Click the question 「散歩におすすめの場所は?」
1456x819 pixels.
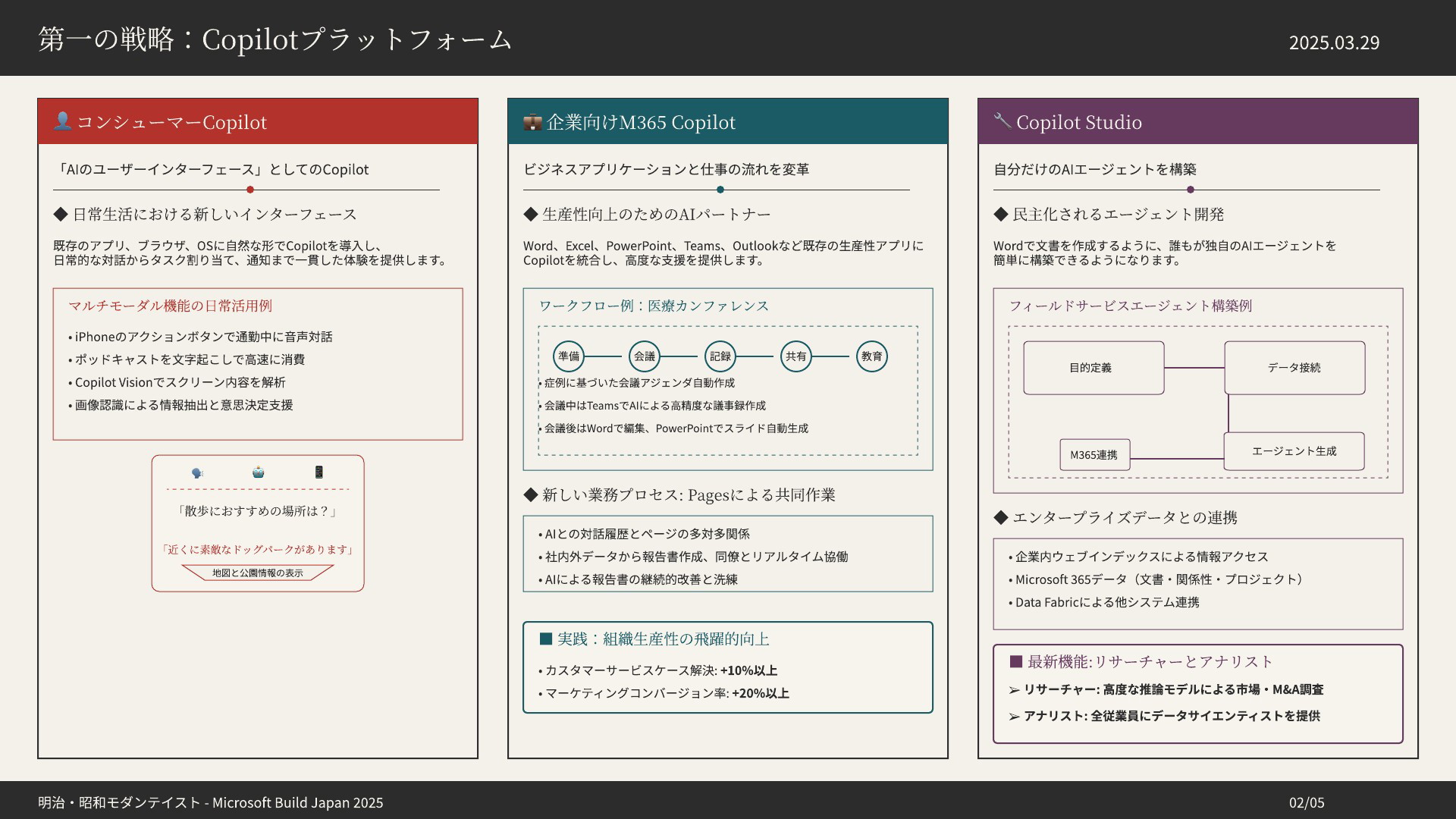[258, 511]
